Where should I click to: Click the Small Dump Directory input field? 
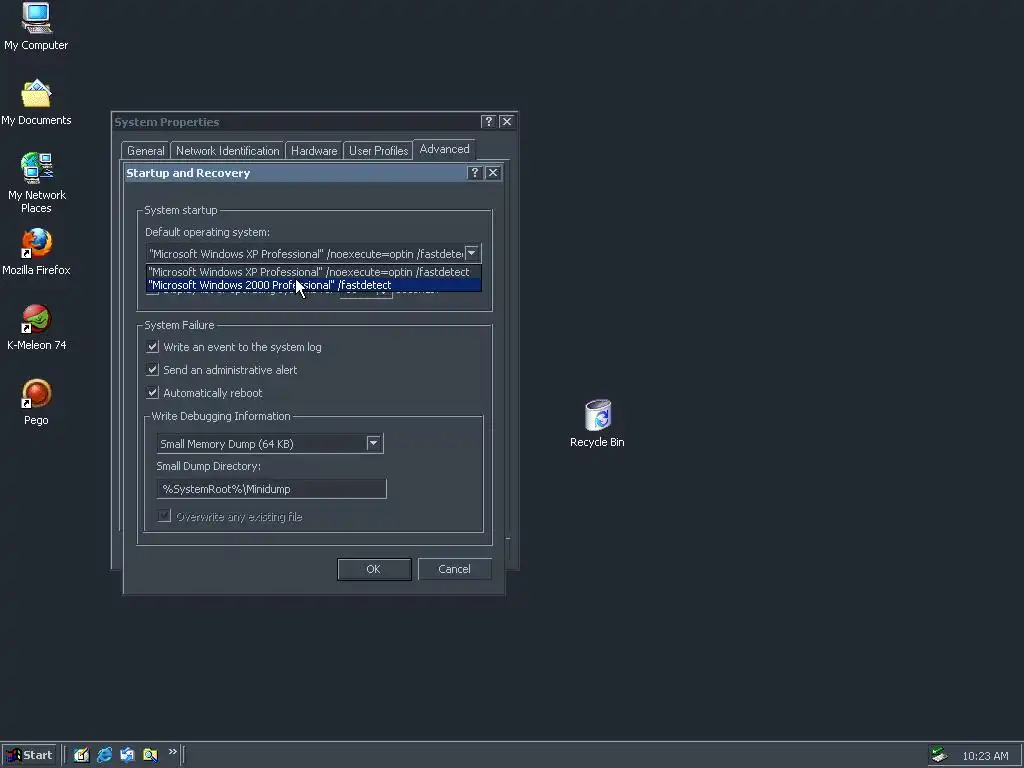[x=271, y=488]
